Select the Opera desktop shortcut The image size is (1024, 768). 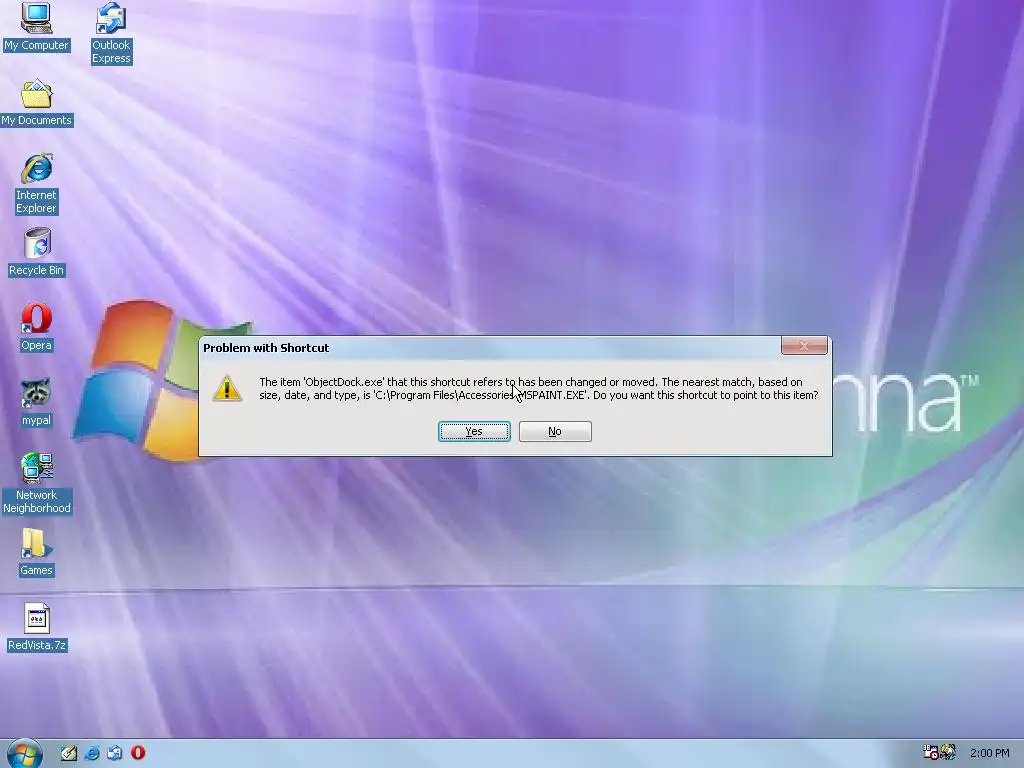[37, 328]
